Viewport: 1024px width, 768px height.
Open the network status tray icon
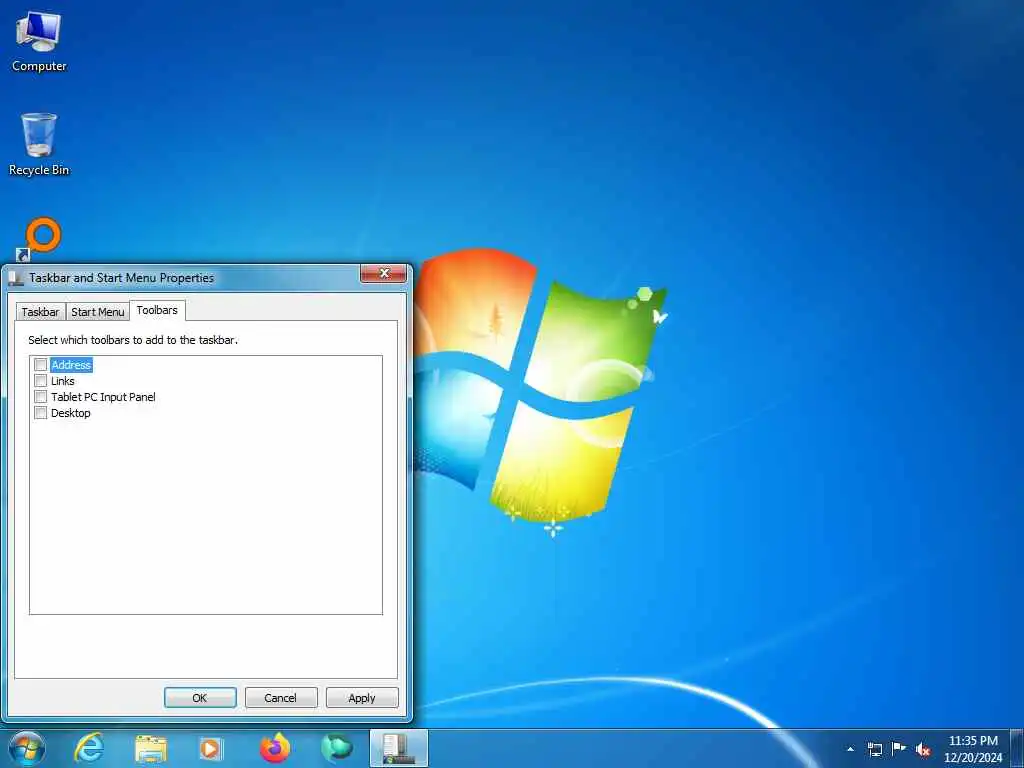click(874, 749)
